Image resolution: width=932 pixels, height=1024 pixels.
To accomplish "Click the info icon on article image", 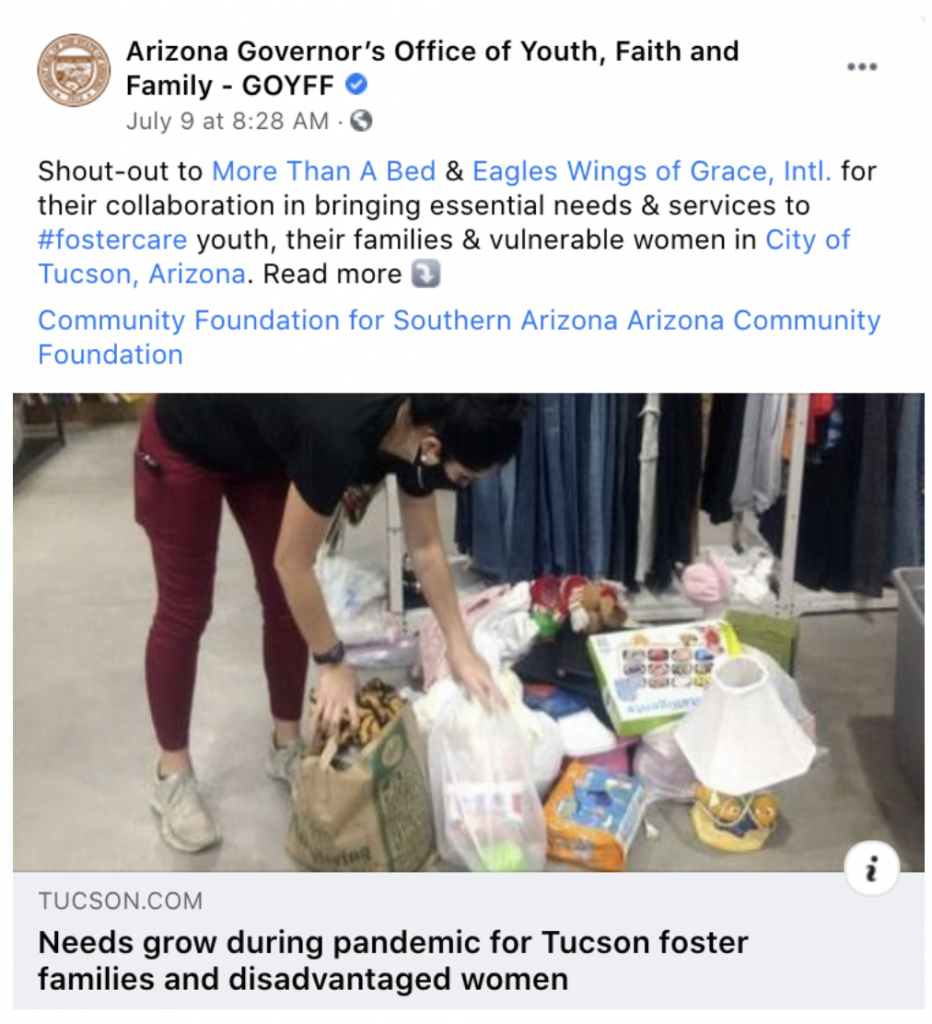I will coord(871,869).
